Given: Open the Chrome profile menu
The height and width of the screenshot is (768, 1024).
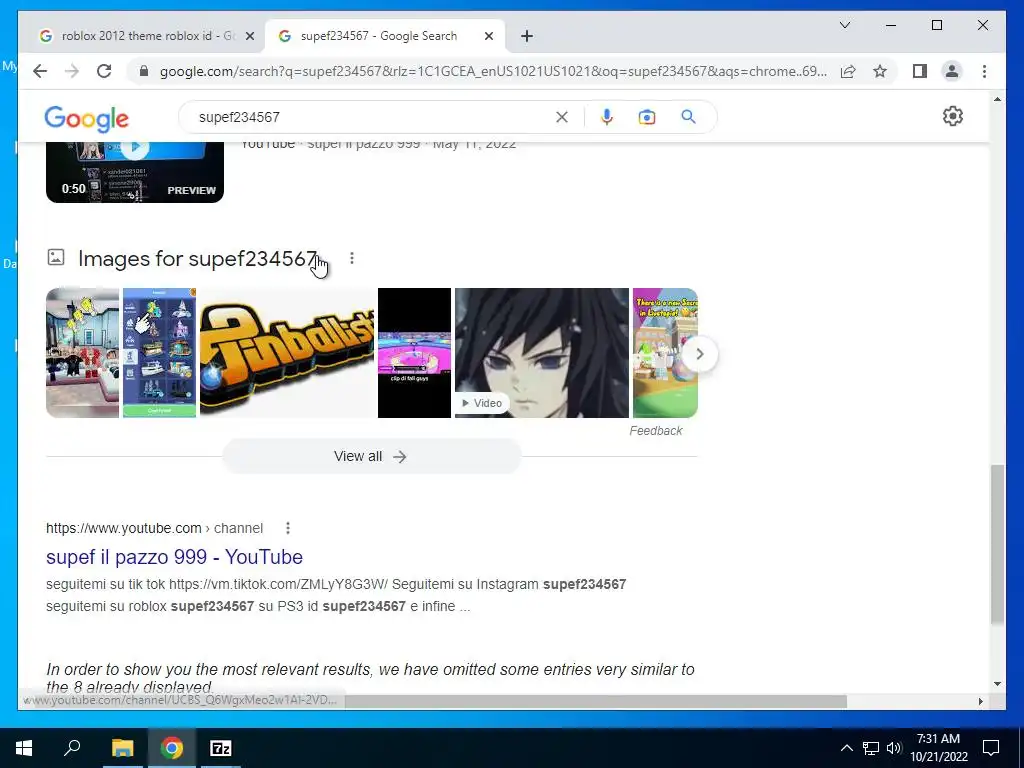Looking at the screenshot, I should click(x=952, y=71).
